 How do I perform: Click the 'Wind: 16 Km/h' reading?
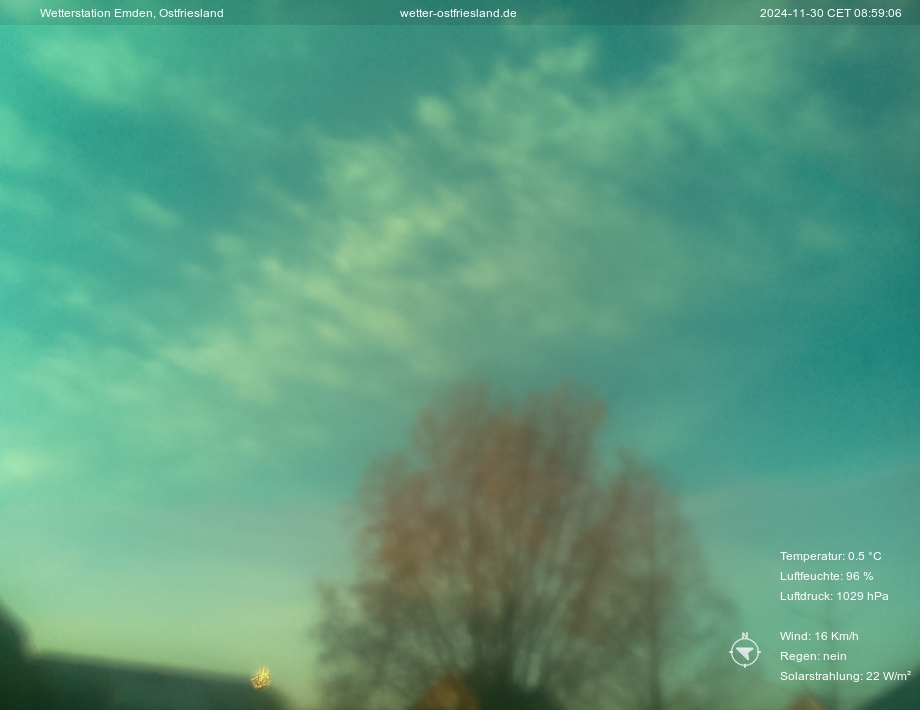[819, 636]
